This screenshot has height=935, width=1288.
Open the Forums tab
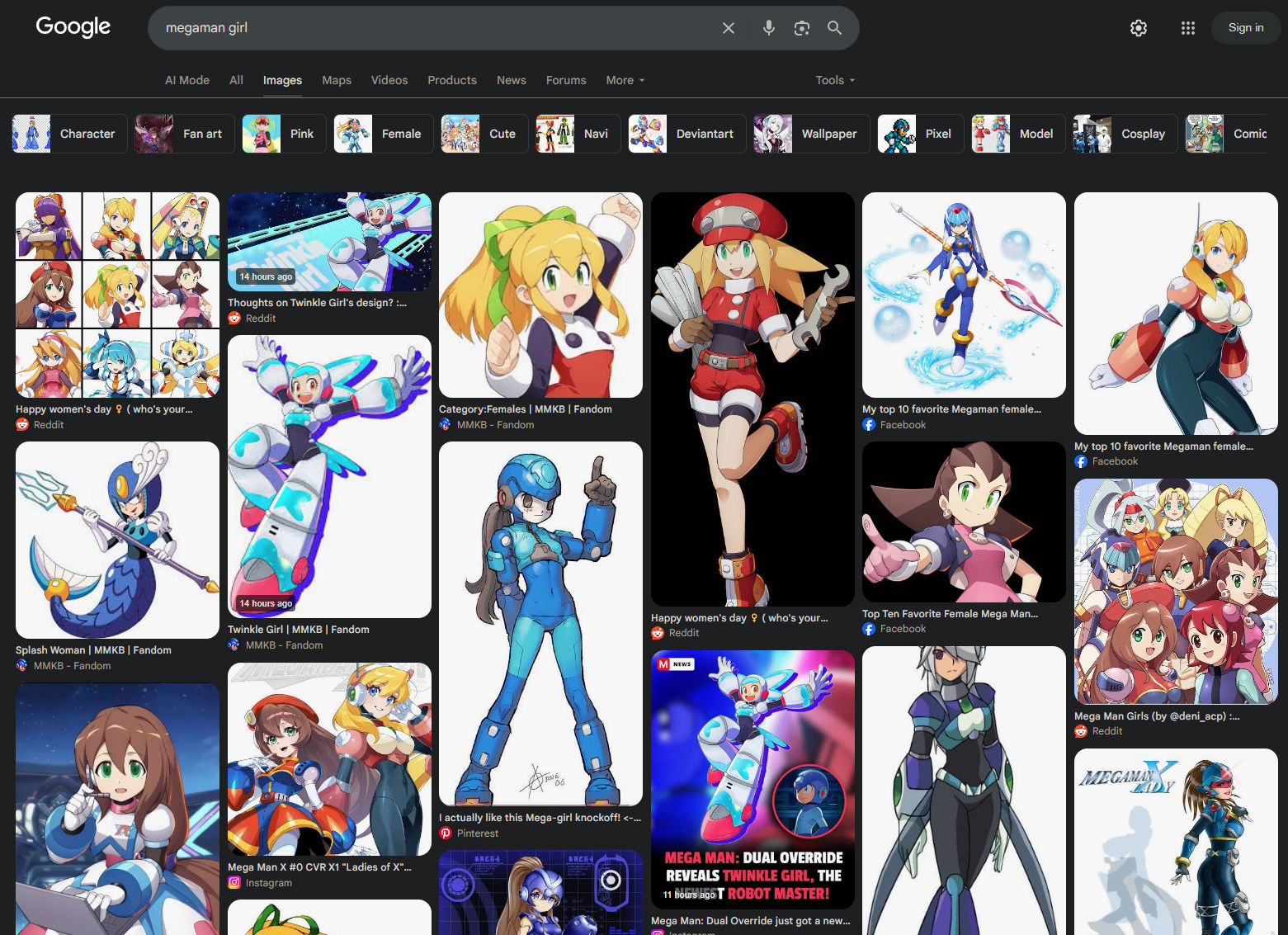566,80
